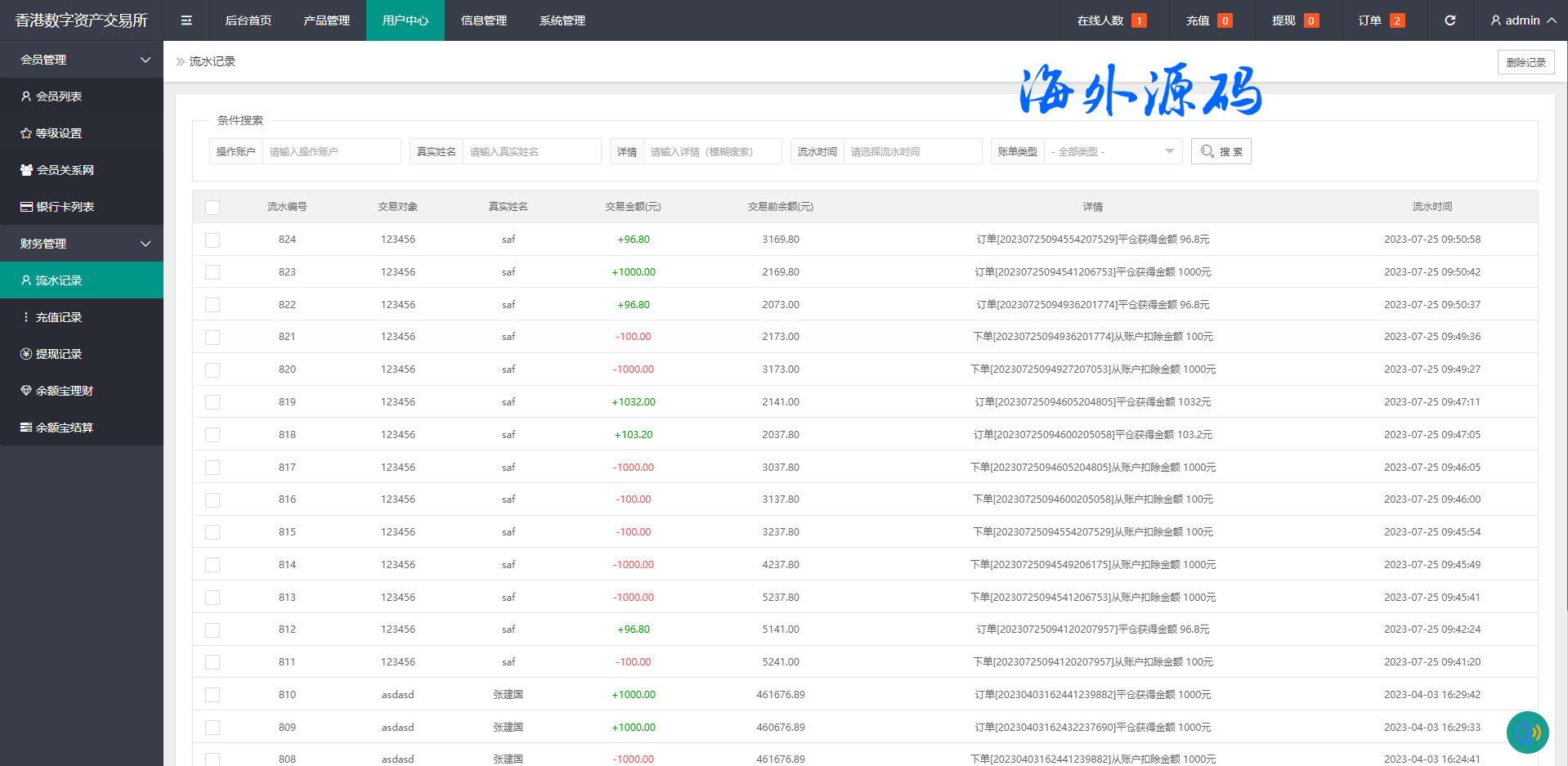
Task: Click the 操作账户 input field
Action: point(330,151)
